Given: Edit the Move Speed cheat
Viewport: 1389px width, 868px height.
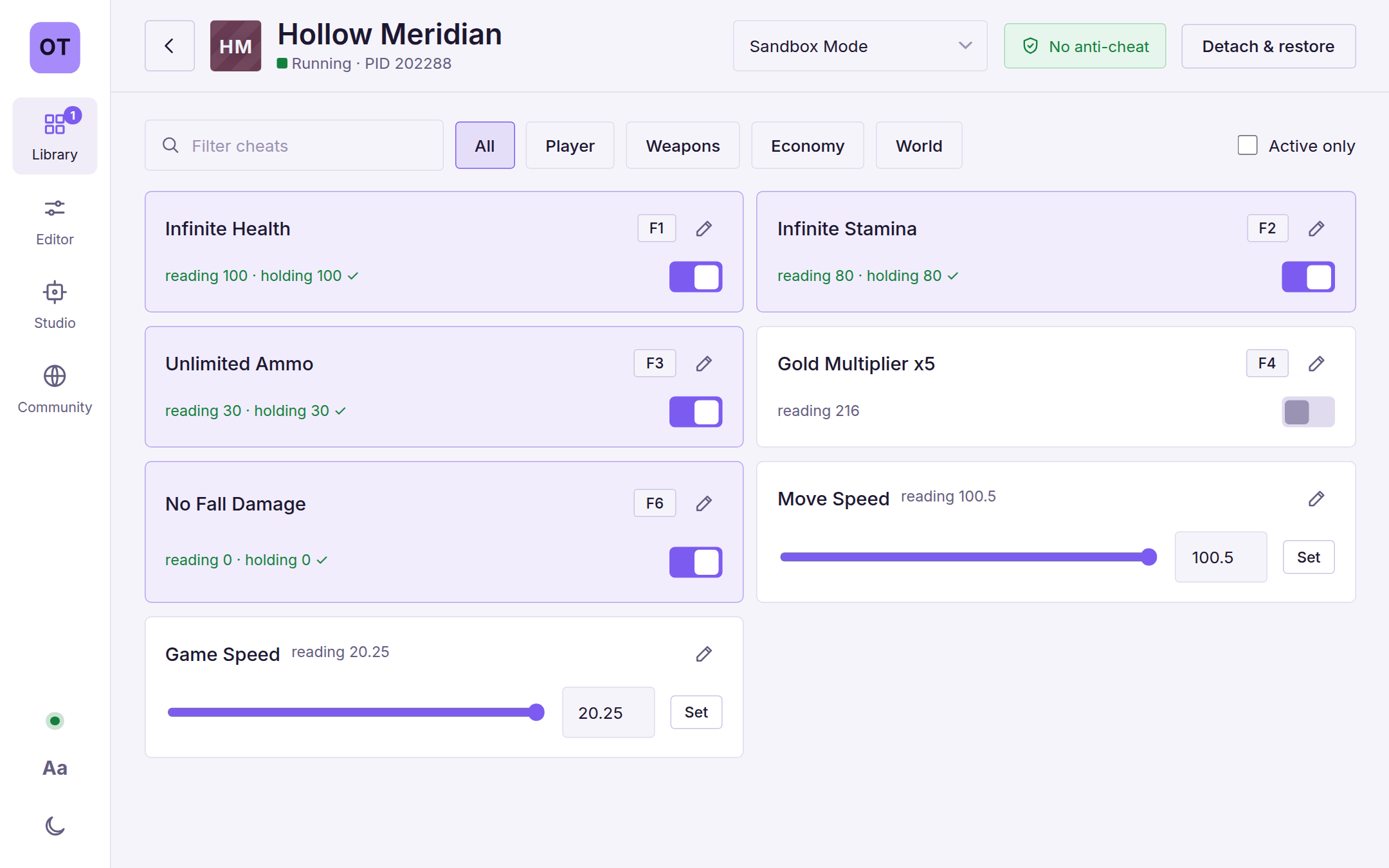Looking at the screenshot, I should [x=1316, y=499].
